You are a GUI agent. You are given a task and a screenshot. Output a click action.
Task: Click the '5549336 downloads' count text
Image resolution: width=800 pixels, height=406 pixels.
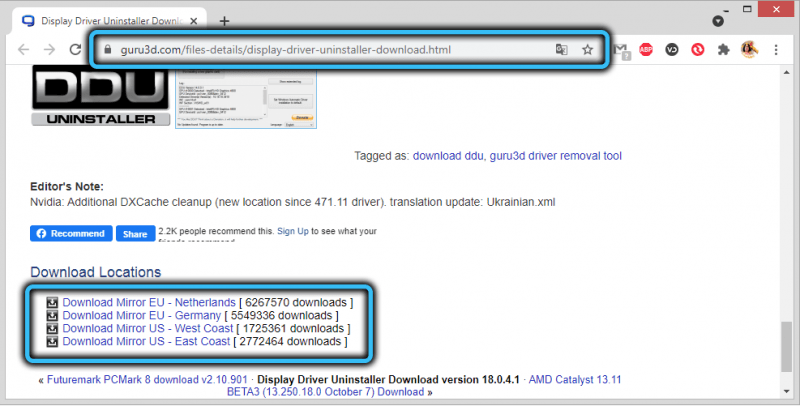click(281, 316)
